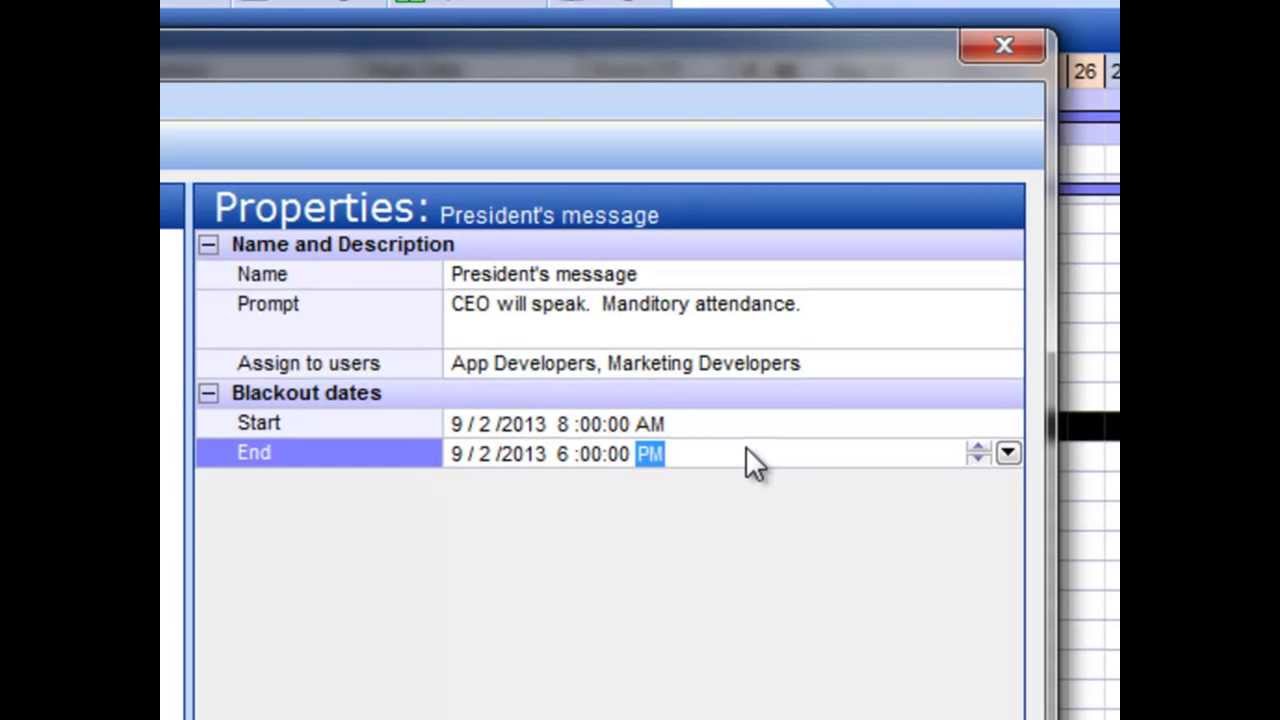Collapse the Name and Description section
The width and height of the screenshot is (1280, 720).
tap(208, 245)
